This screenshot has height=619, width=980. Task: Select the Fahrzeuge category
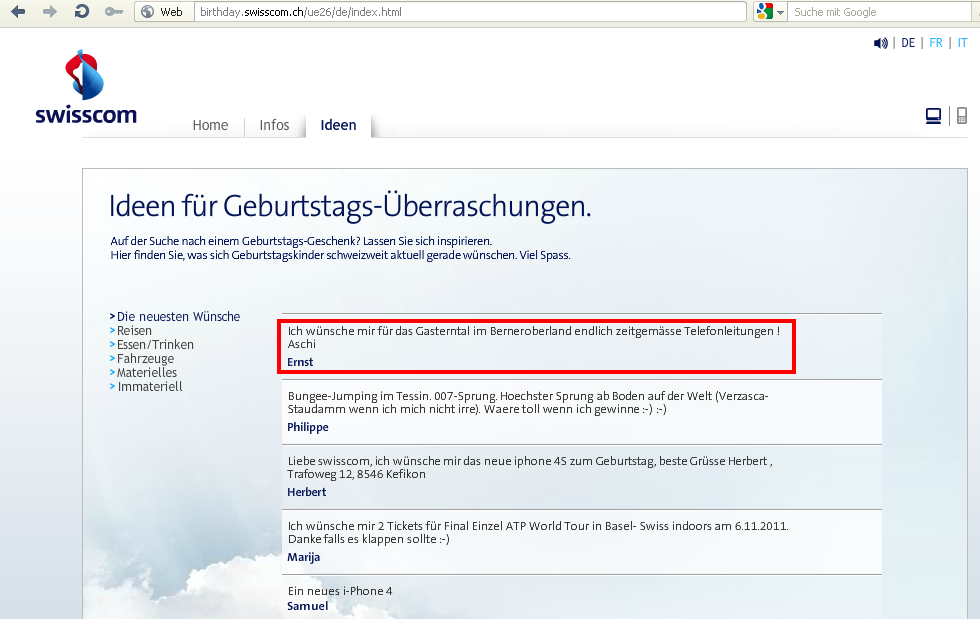(145, 359)
